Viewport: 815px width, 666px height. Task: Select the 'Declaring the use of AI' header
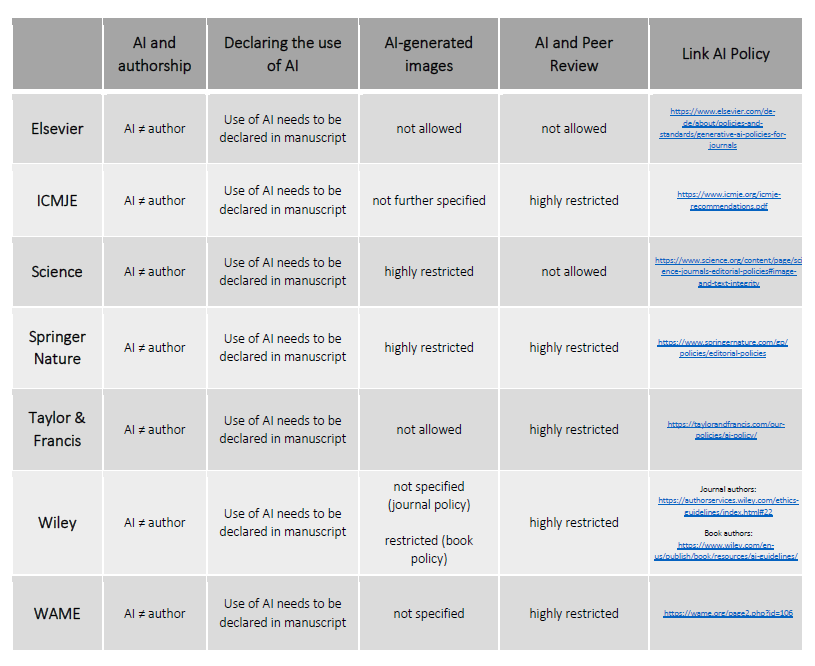283,54
